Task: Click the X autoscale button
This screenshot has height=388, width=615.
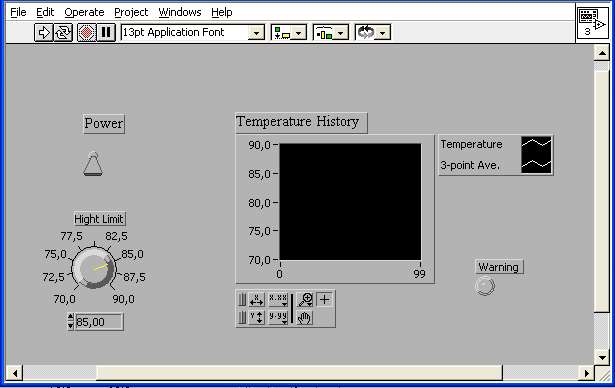Action: [x=256, y=300]
